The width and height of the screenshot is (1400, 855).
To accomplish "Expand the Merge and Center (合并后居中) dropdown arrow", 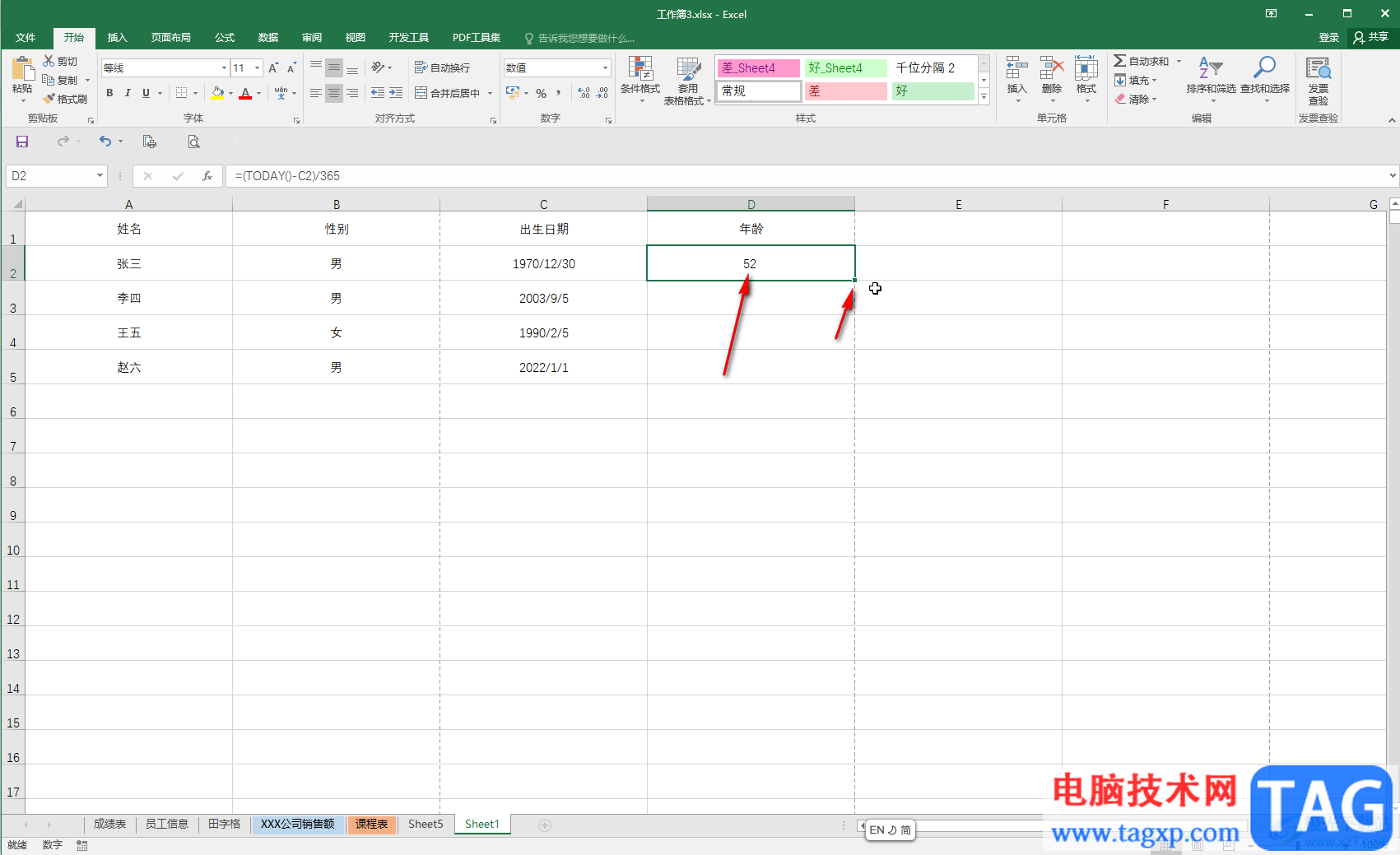I will tap(490, 93).
